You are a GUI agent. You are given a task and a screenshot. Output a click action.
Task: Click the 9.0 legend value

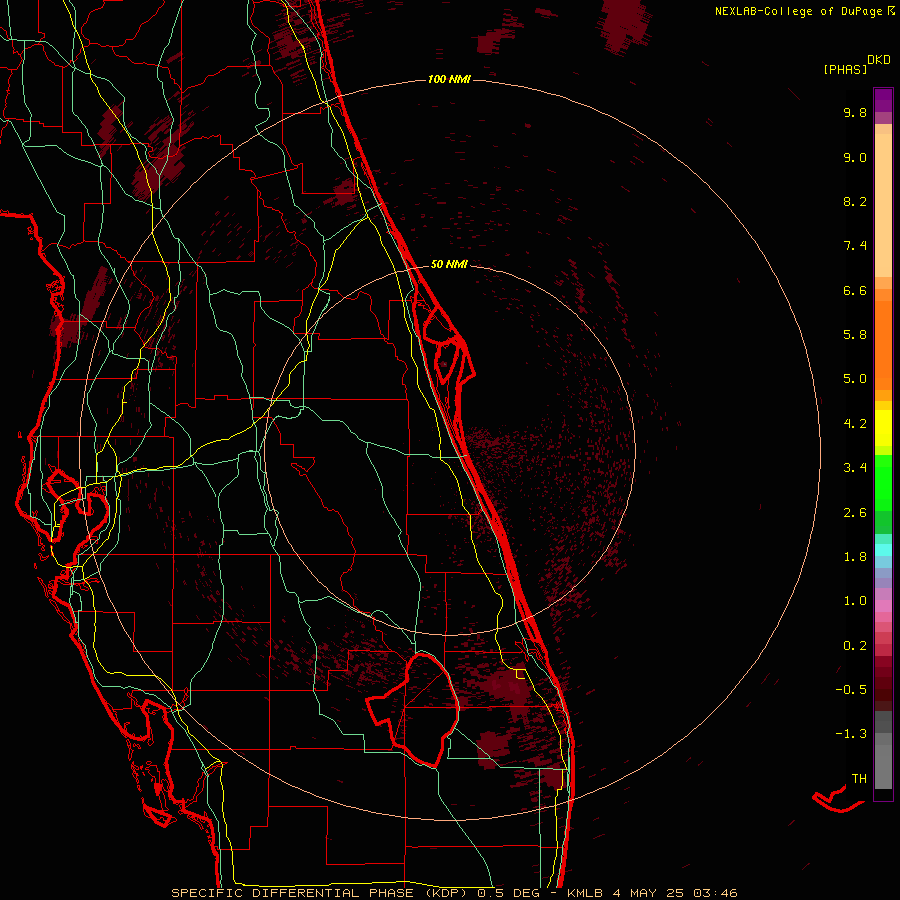(x=855, y=157)
